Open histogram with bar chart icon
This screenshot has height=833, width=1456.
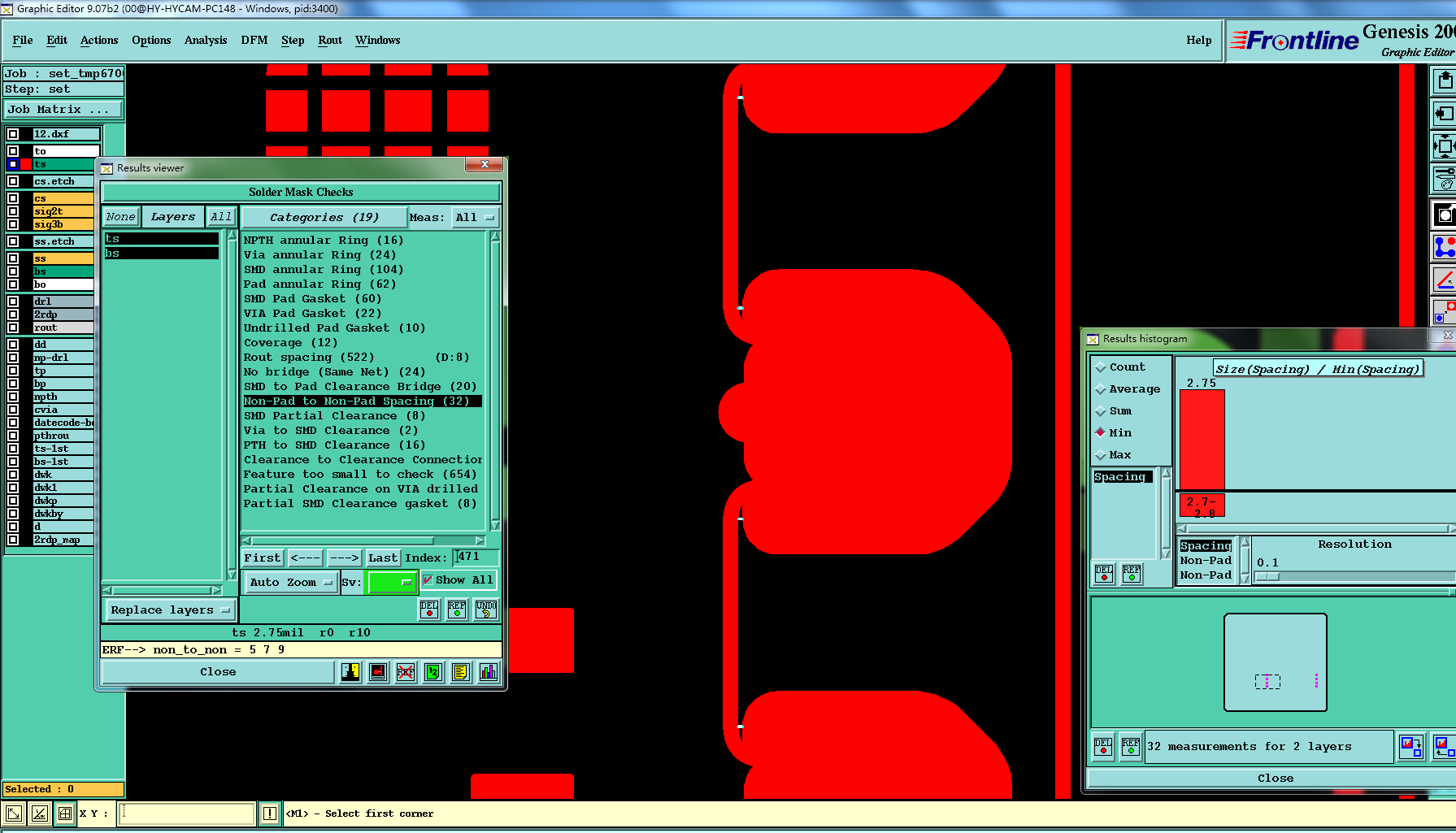(x=489, y=672)
